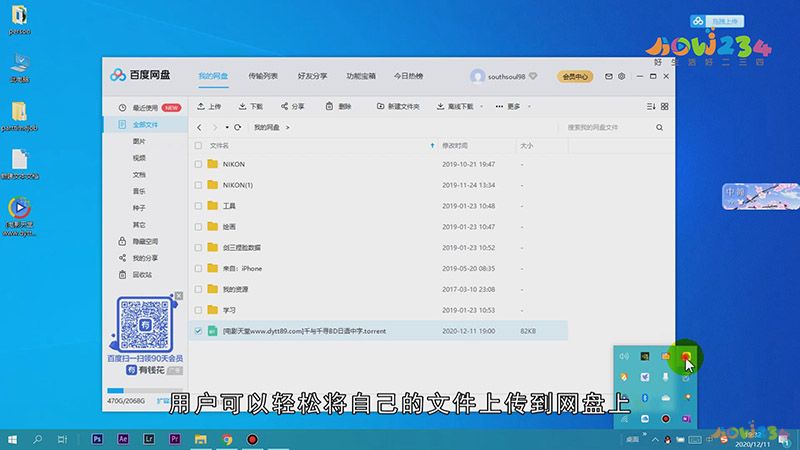
Task: Select 视频 category in sidebar
Action: 139,158
